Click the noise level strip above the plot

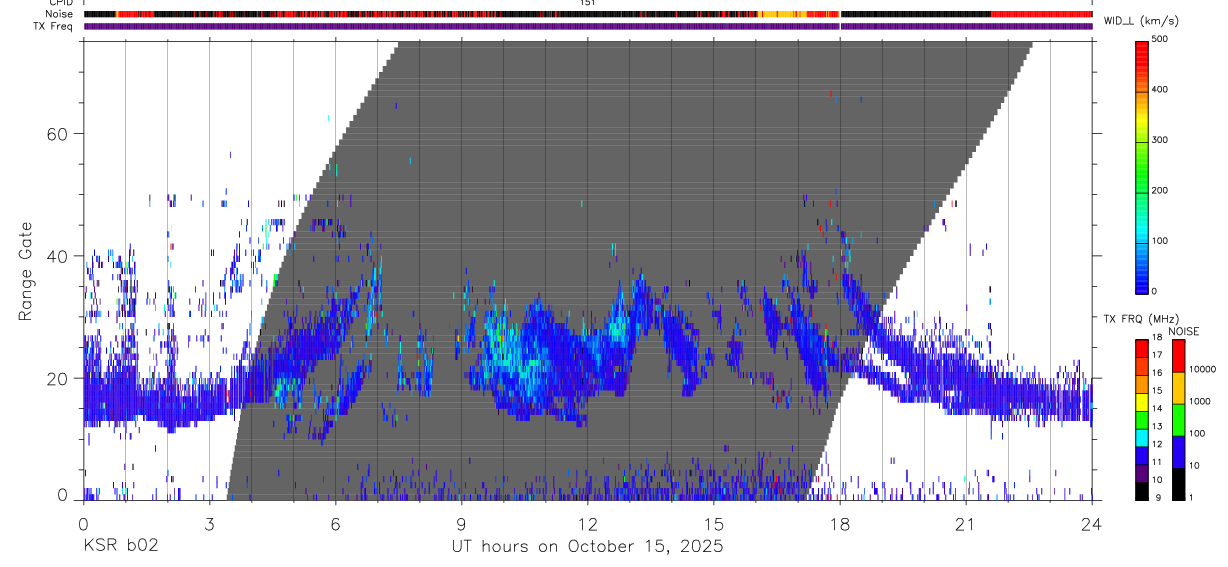click(588, 14)
